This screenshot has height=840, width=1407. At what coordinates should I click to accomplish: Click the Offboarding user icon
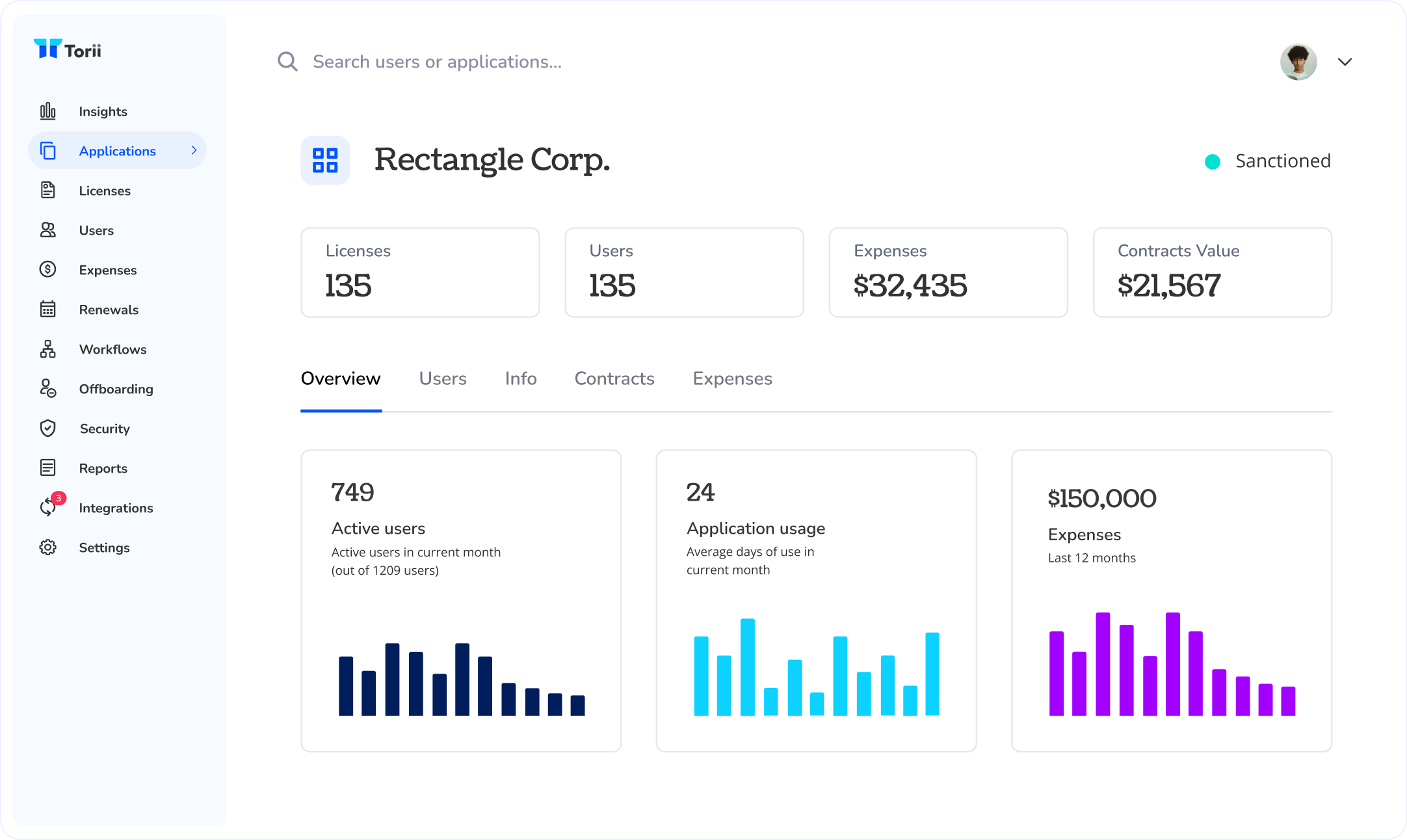48,389
